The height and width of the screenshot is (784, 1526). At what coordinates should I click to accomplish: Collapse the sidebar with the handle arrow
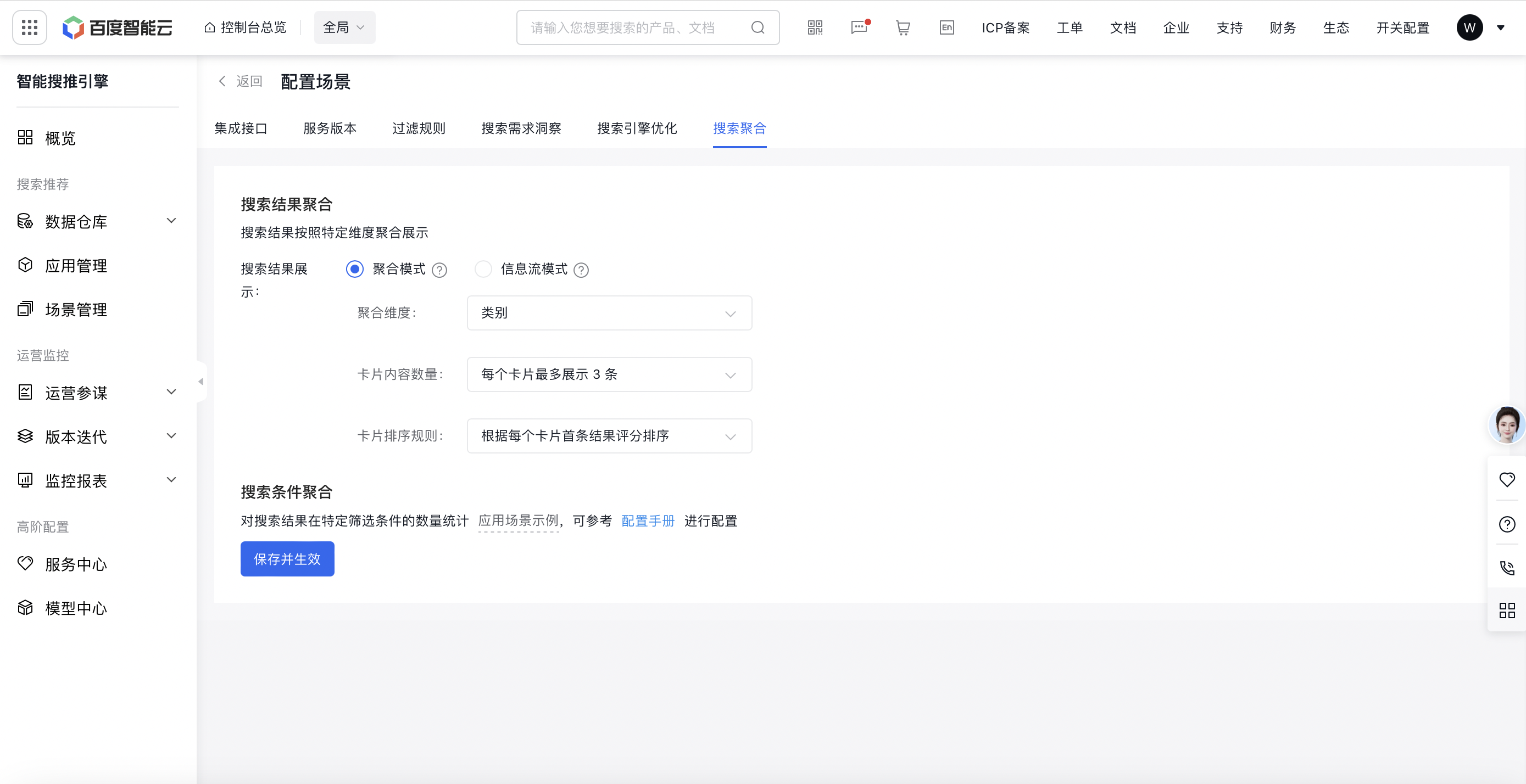201,382
